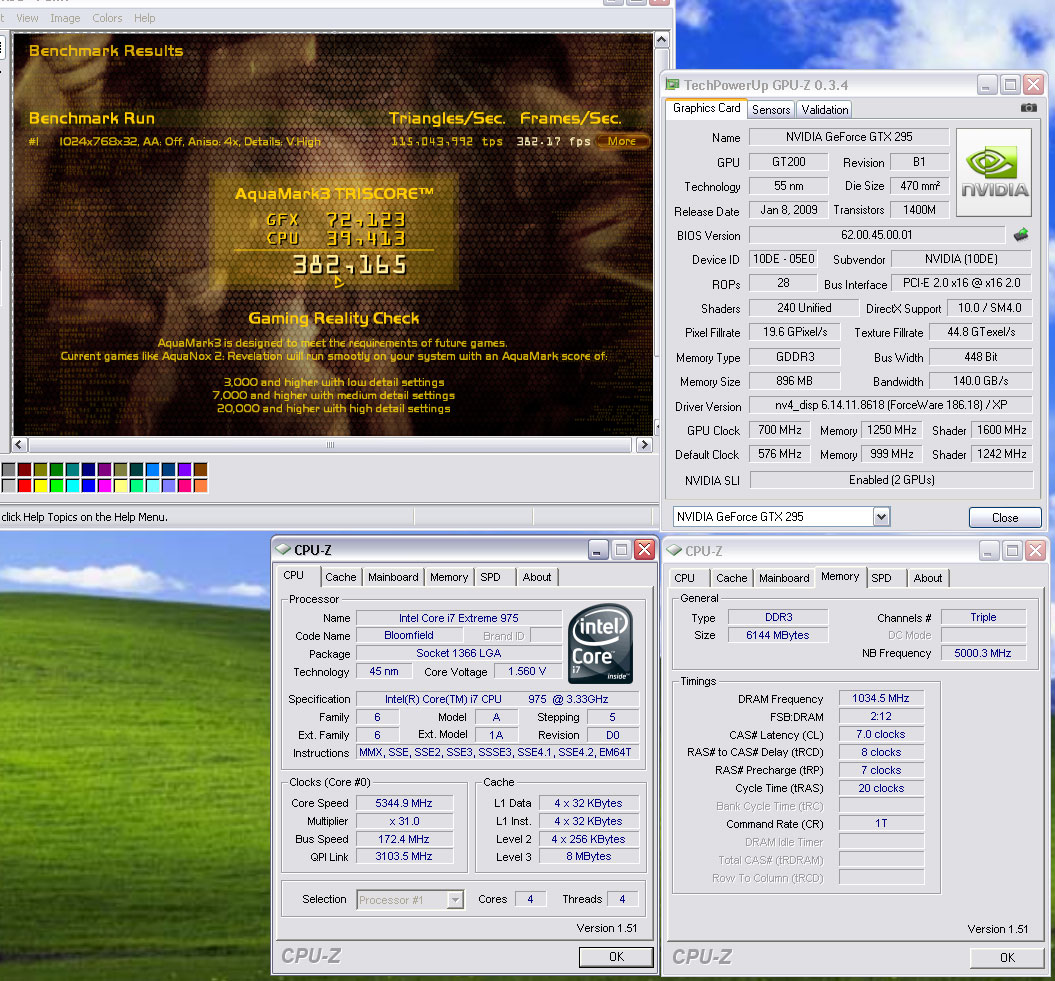Open the SPD tab in the CPU-Z processor window
The height and width of the screenshot is (981, 1055).
click(x=490, y=577)
